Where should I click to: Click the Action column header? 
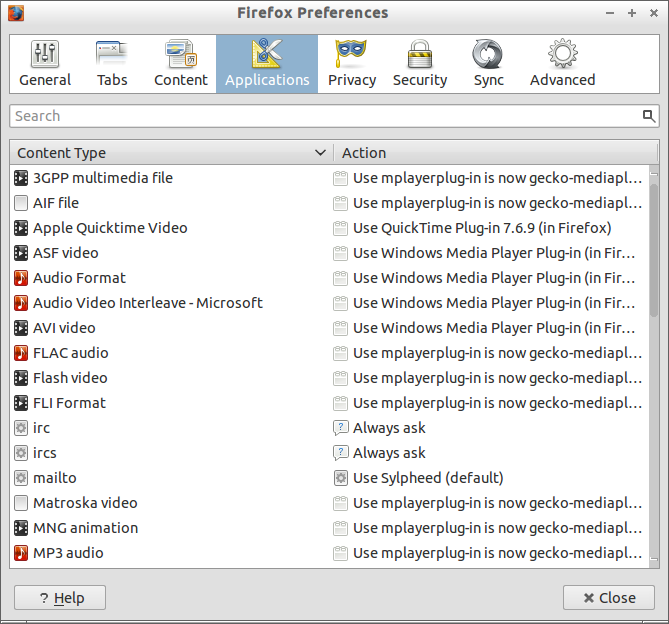tap(496, 153)
